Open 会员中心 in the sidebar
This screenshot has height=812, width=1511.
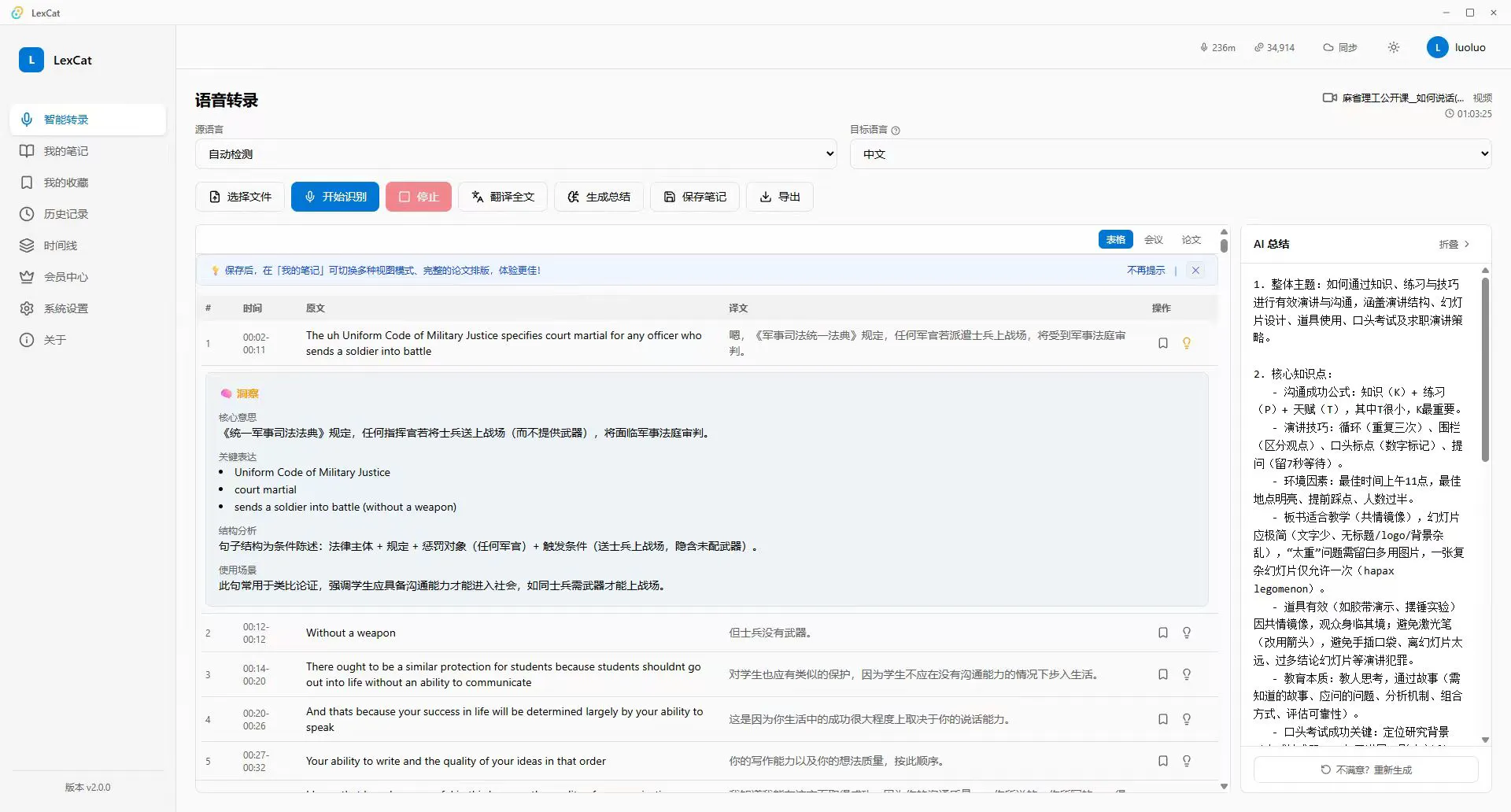88,277
